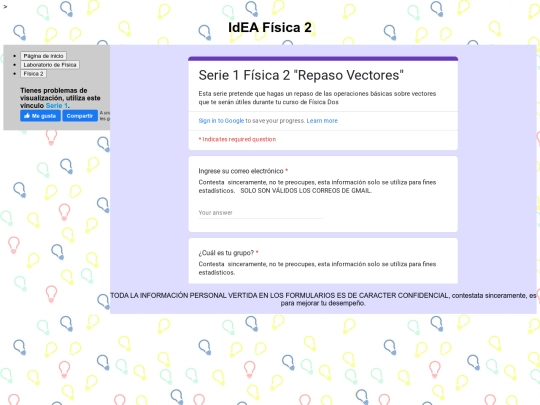Click the Indicates required question notice
The width and height of the screenshot is (540, 405).
point(237,139)
